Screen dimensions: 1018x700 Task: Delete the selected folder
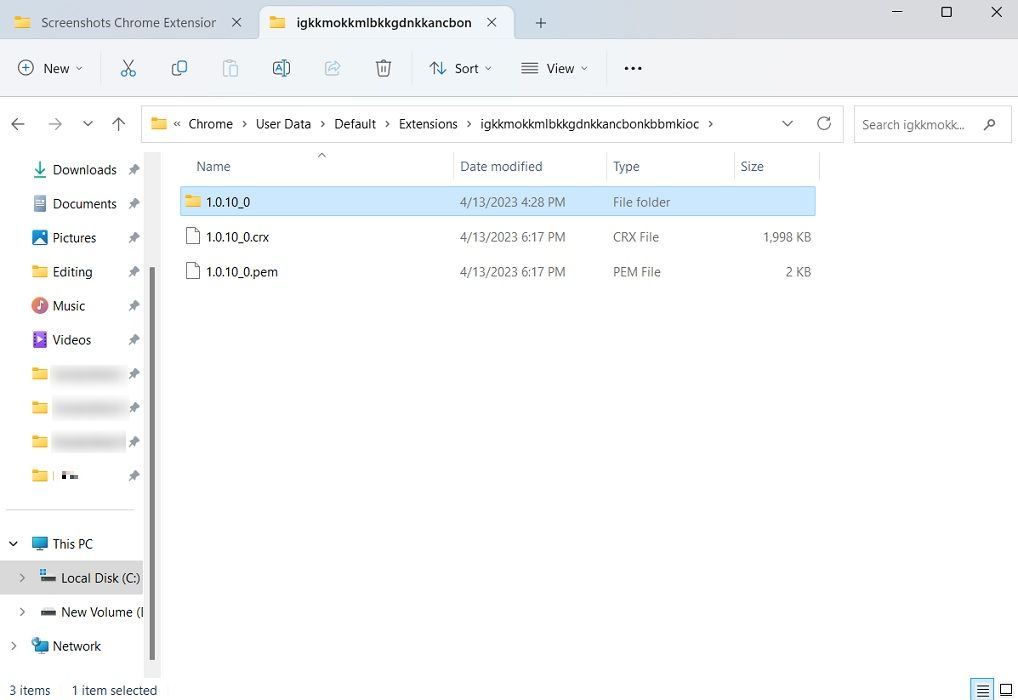point(383,68)
